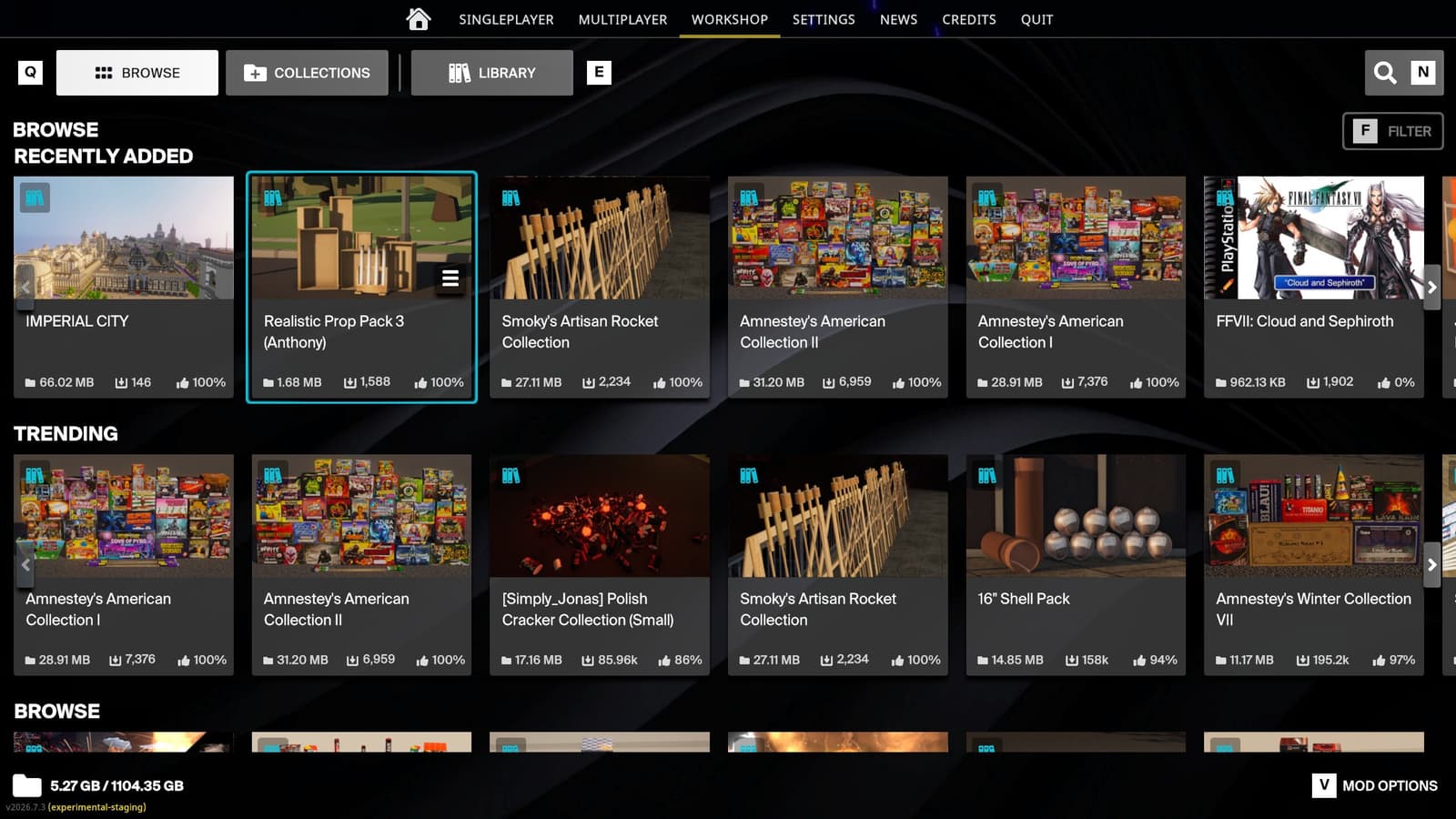1456x819 pixels.
Task: Open the Settings menu
Action: click(x=824, y=19)
